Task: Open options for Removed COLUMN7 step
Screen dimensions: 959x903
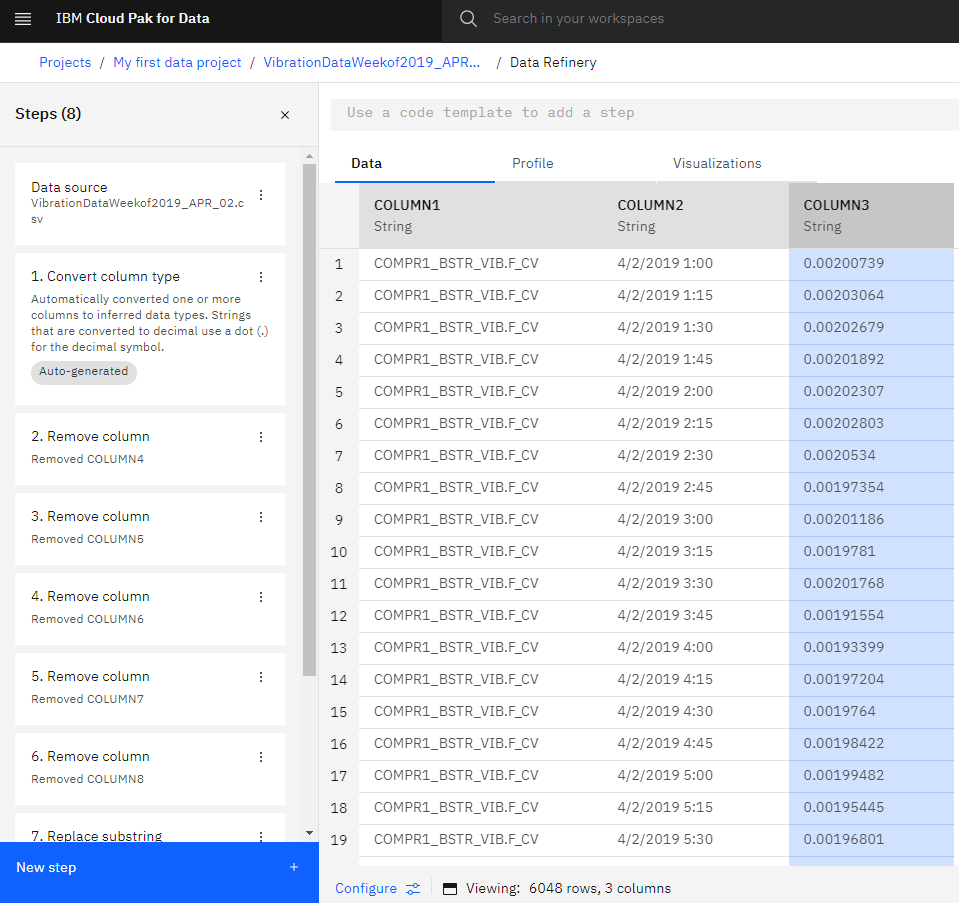Action: pos(261,677)
